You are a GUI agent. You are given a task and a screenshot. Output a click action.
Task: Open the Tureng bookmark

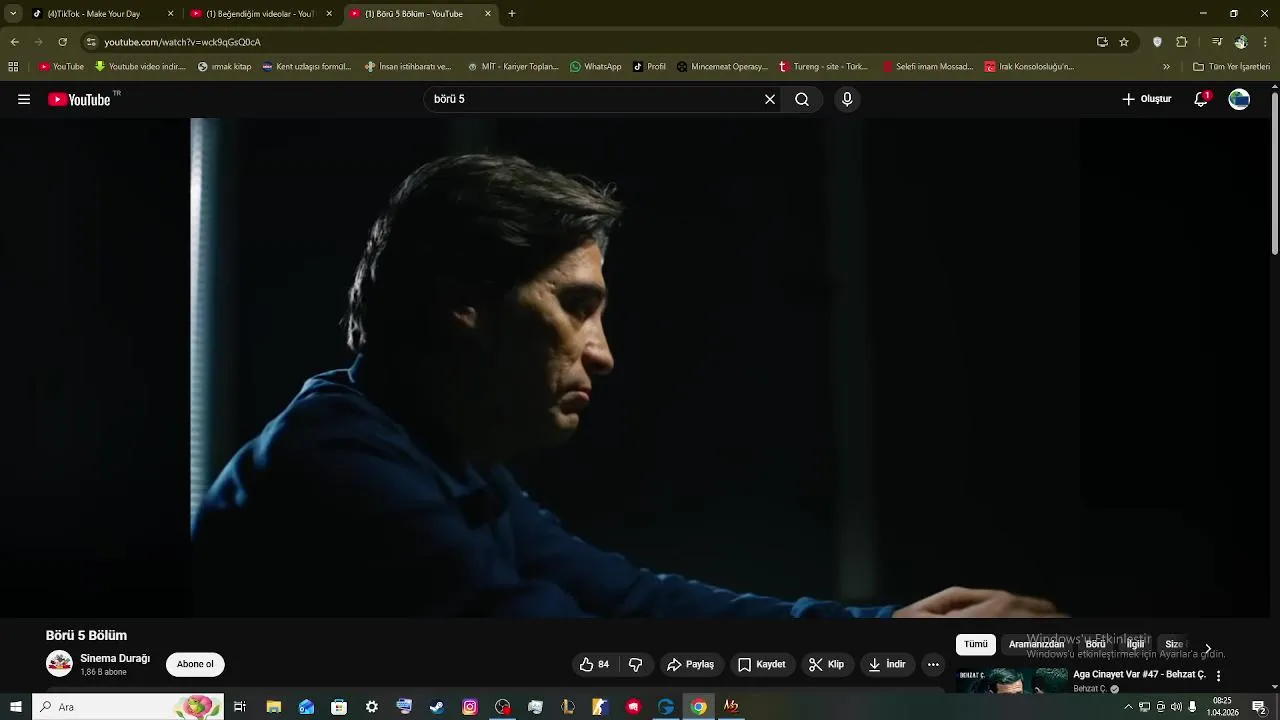(x=824, y=67)
